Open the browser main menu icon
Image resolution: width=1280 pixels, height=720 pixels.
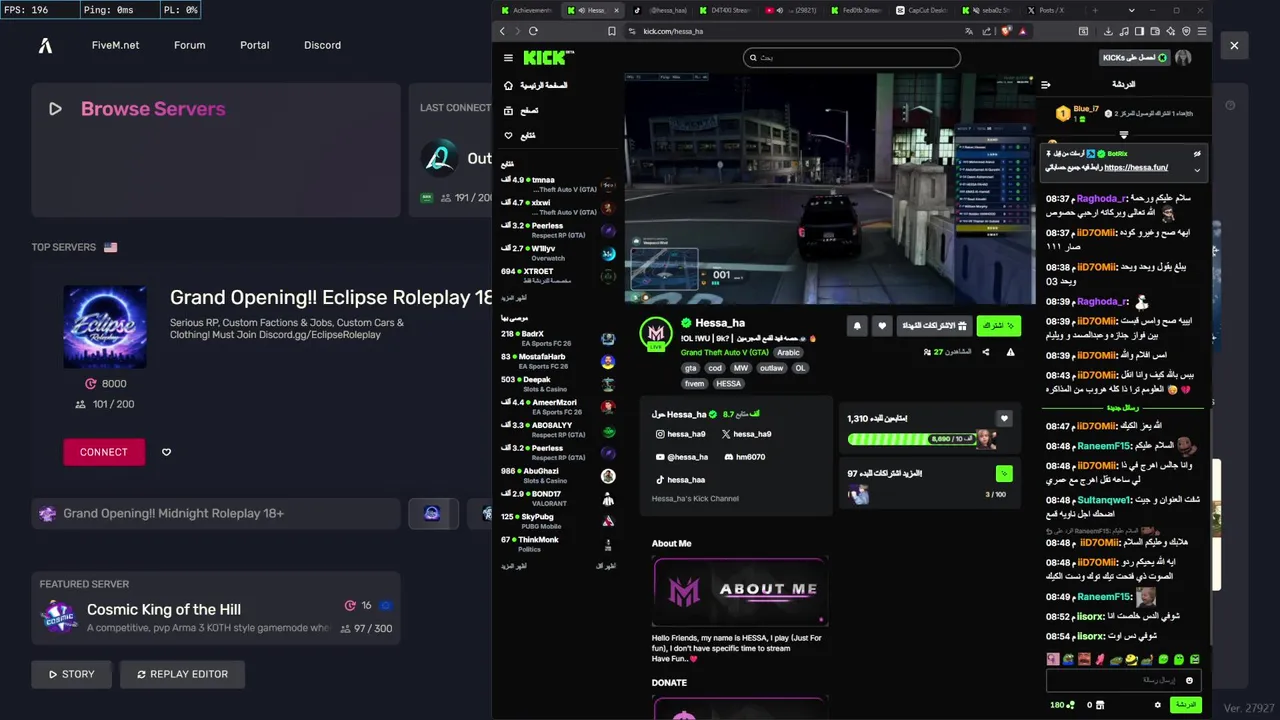pyautogui.click(x=1202, y=31)
